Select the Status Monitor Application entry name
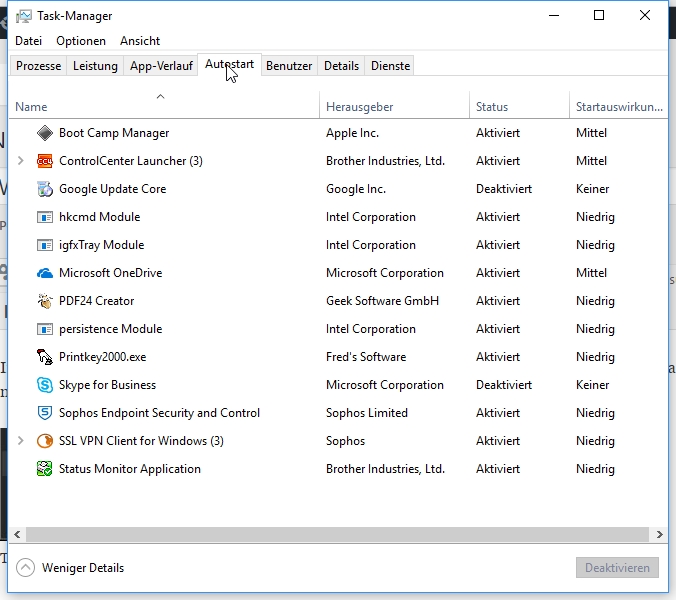This screenshot has height=600, width=676. [x=130, y=469]
